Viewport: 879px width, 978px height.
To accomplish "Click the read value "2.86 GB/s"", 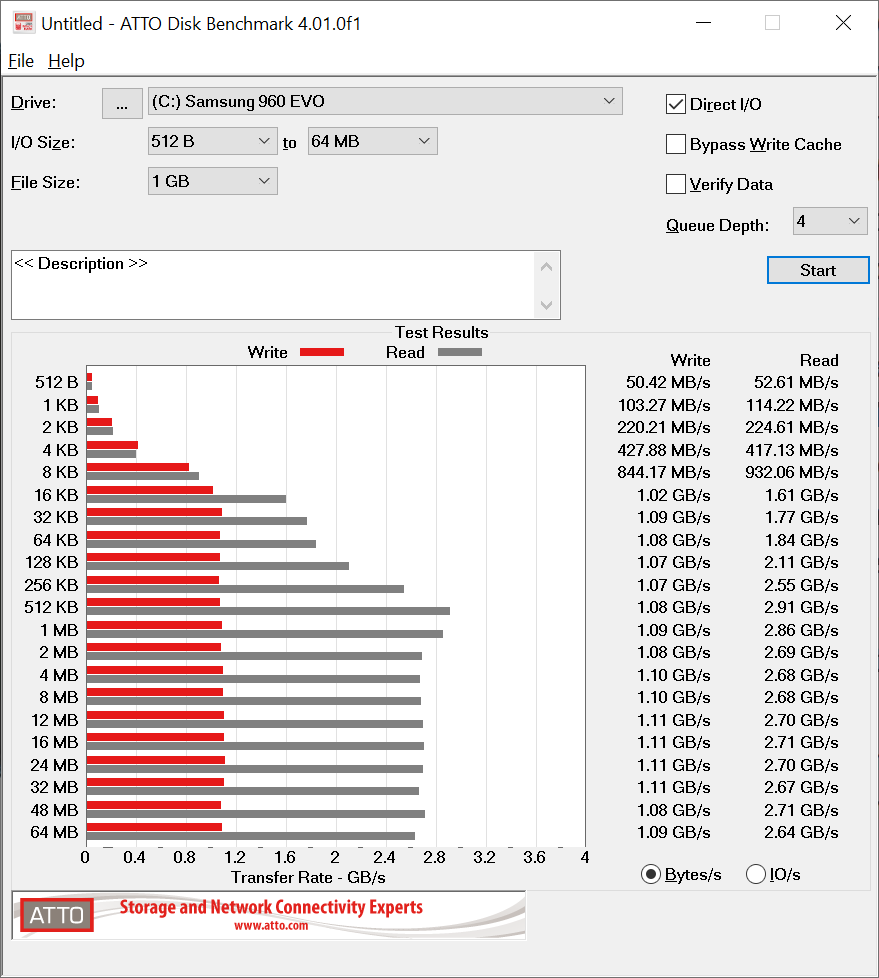I will [802, 630].
